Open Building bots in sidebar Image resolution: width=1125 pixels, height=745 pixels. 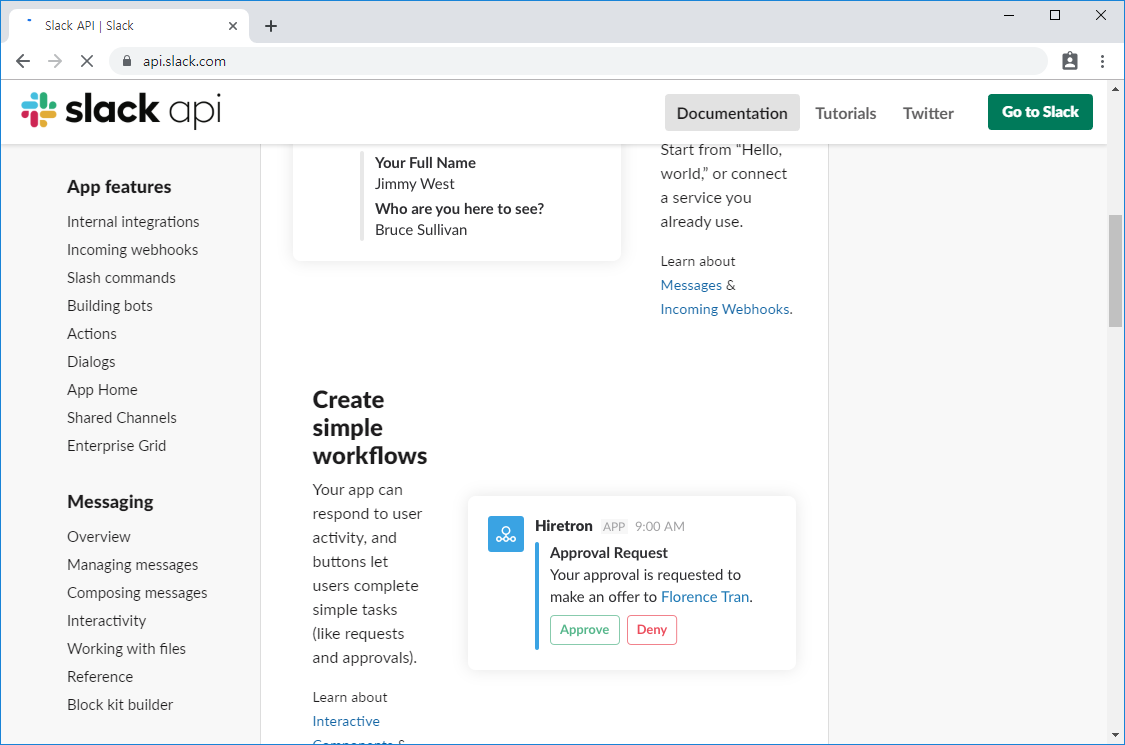pyautogui.click(x=110, y=306)
